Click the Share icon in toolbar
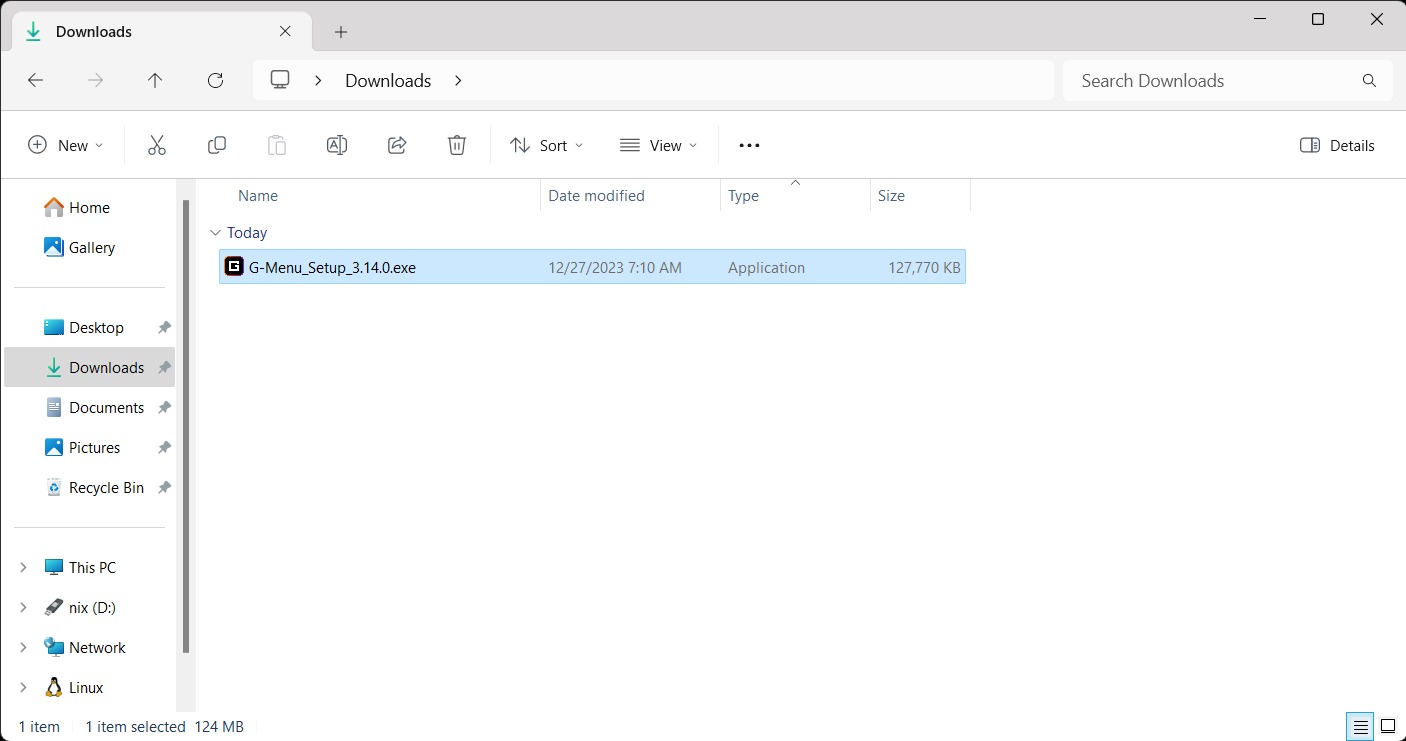 click(397, 145)
